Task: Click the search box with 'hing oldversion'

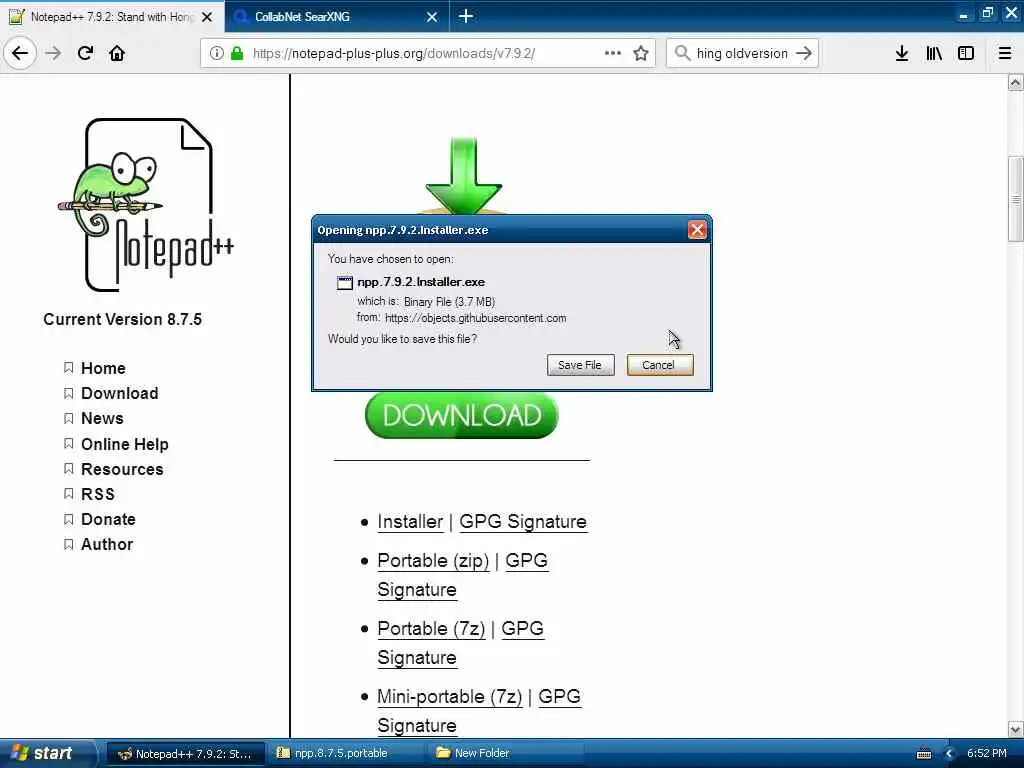Action: coord(742,54)
